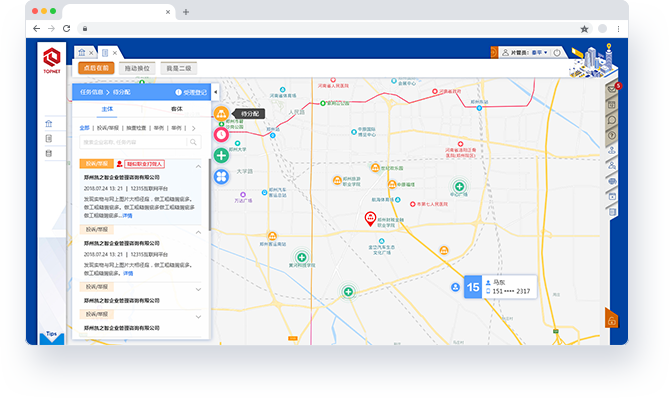Expand the bottom-most complaint card chevron
Viewport: 670px width, 398px height.
pyautogui.click(x=198, y=317)
